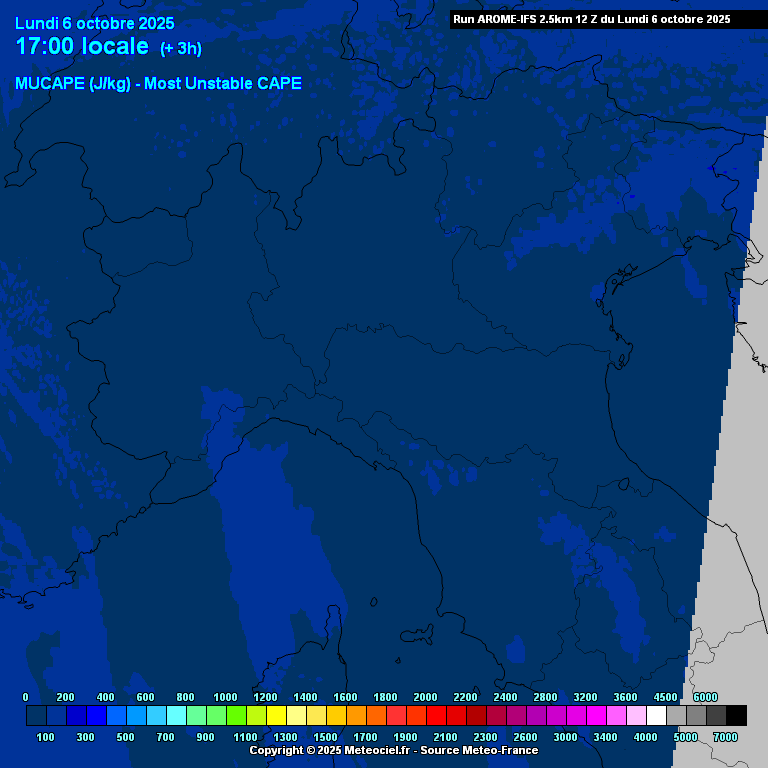Pick the bright yellow legend swatch
The height and width of the screenshot is (768, 768).
coord(276,715)
